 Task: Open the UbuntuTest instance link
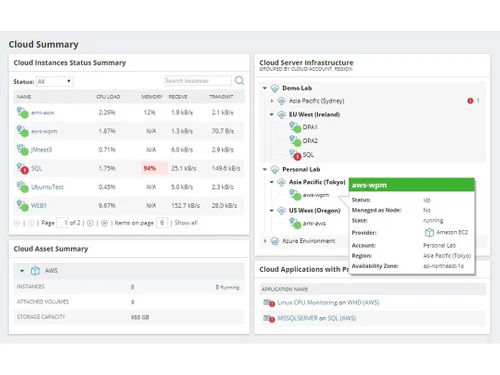(x=47, y=187)
